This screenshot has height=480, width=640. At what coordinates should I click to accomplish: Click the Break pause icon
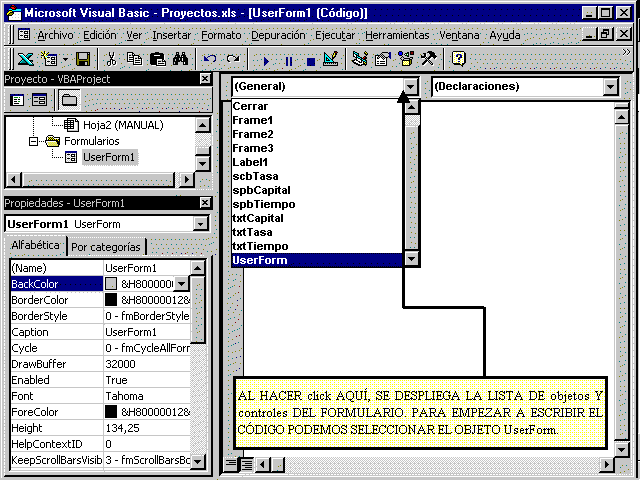[x=289, y=61]
